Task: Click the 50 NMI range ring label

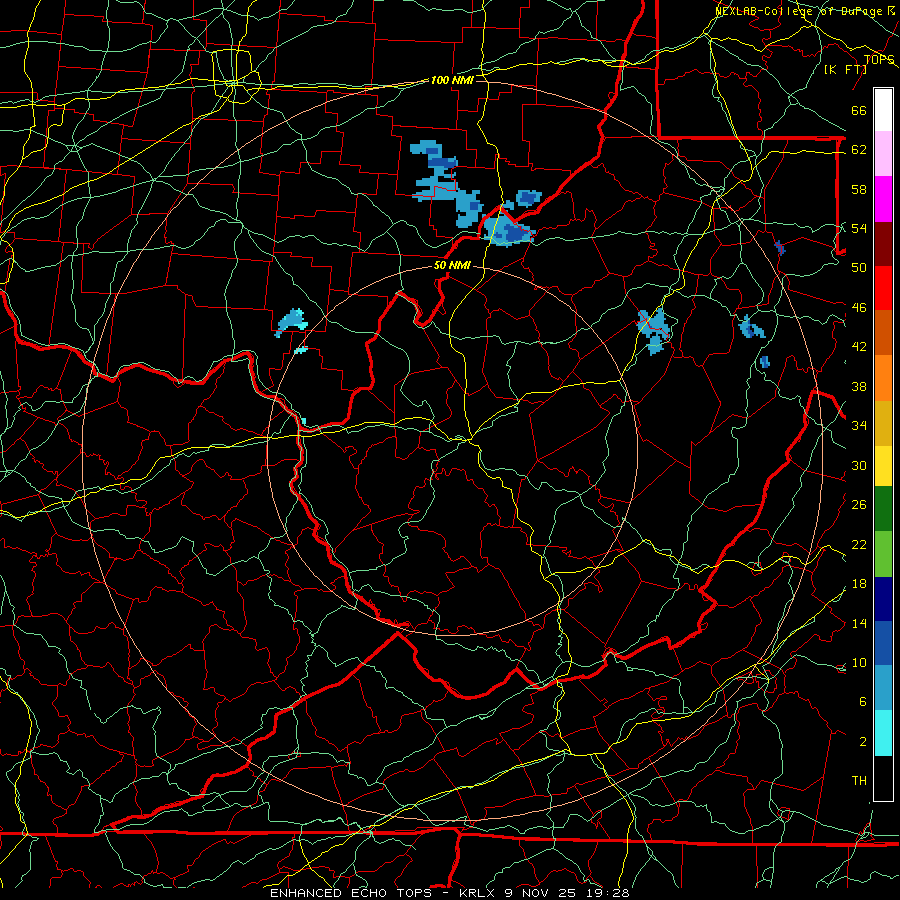Action: [452, 265]
